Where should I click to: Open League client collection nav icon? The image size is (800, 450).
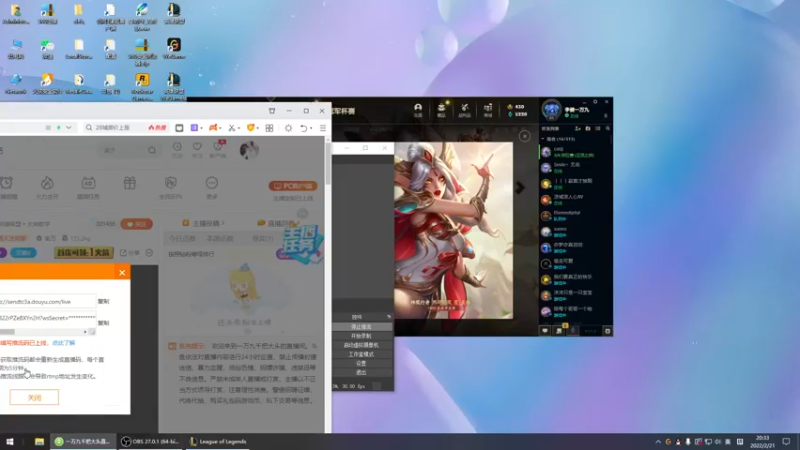click(x=441, y=108)
